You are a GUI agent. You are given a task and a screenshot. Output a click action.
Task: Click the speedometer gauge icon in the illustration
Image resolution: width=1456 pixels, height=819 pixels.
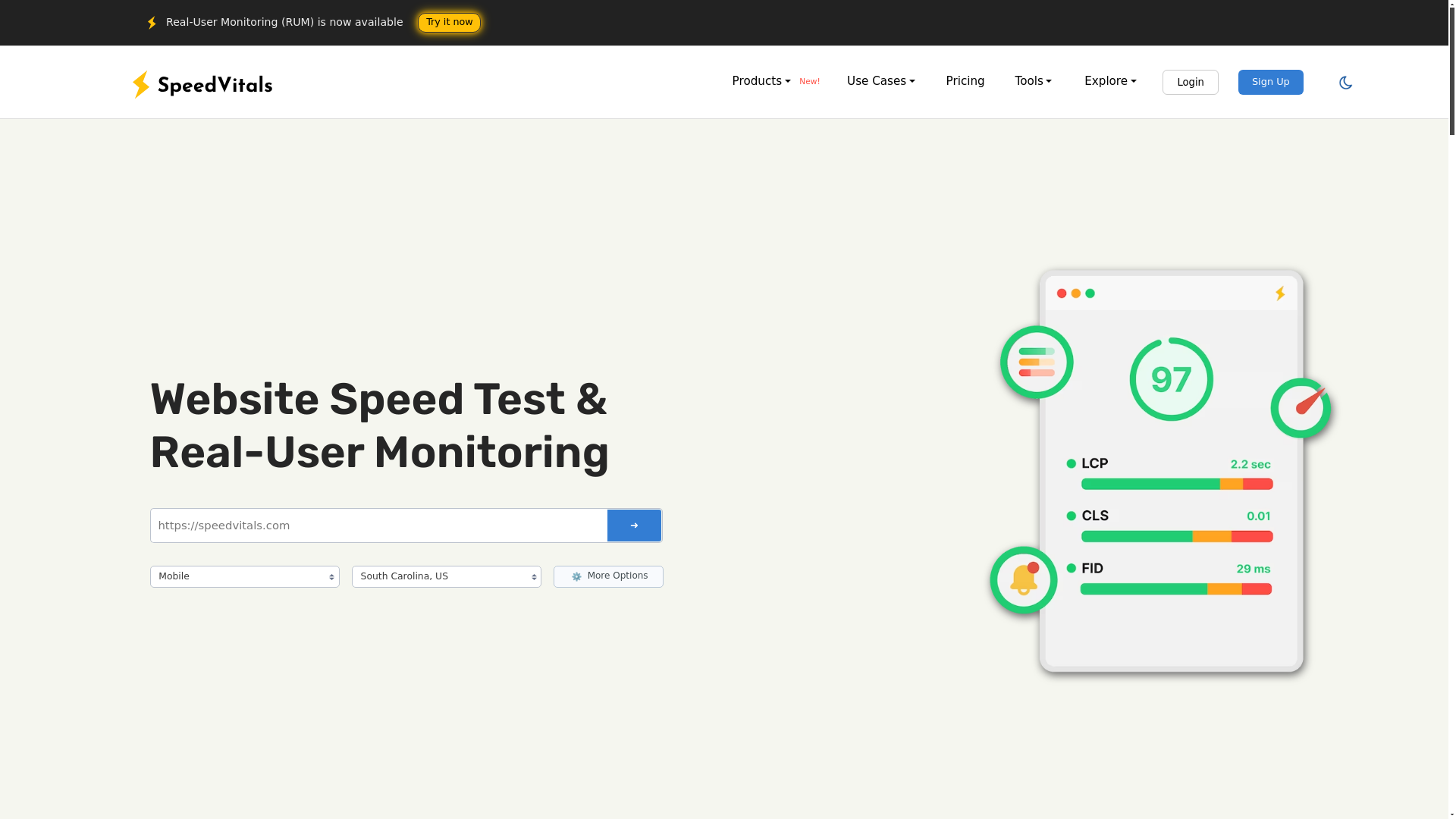[x=1301, y=408]
